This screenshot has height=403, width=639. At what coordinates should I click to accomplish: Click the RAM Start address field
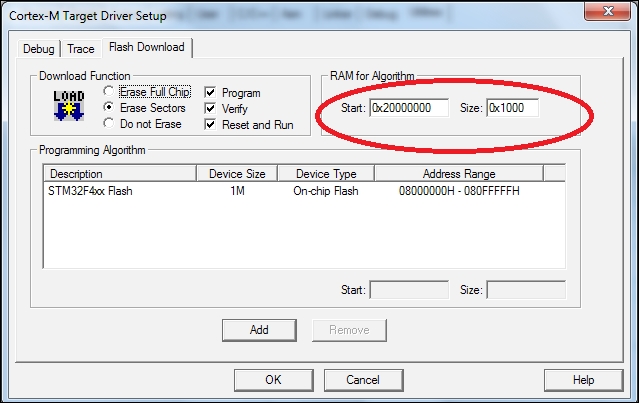pos(408,108)
